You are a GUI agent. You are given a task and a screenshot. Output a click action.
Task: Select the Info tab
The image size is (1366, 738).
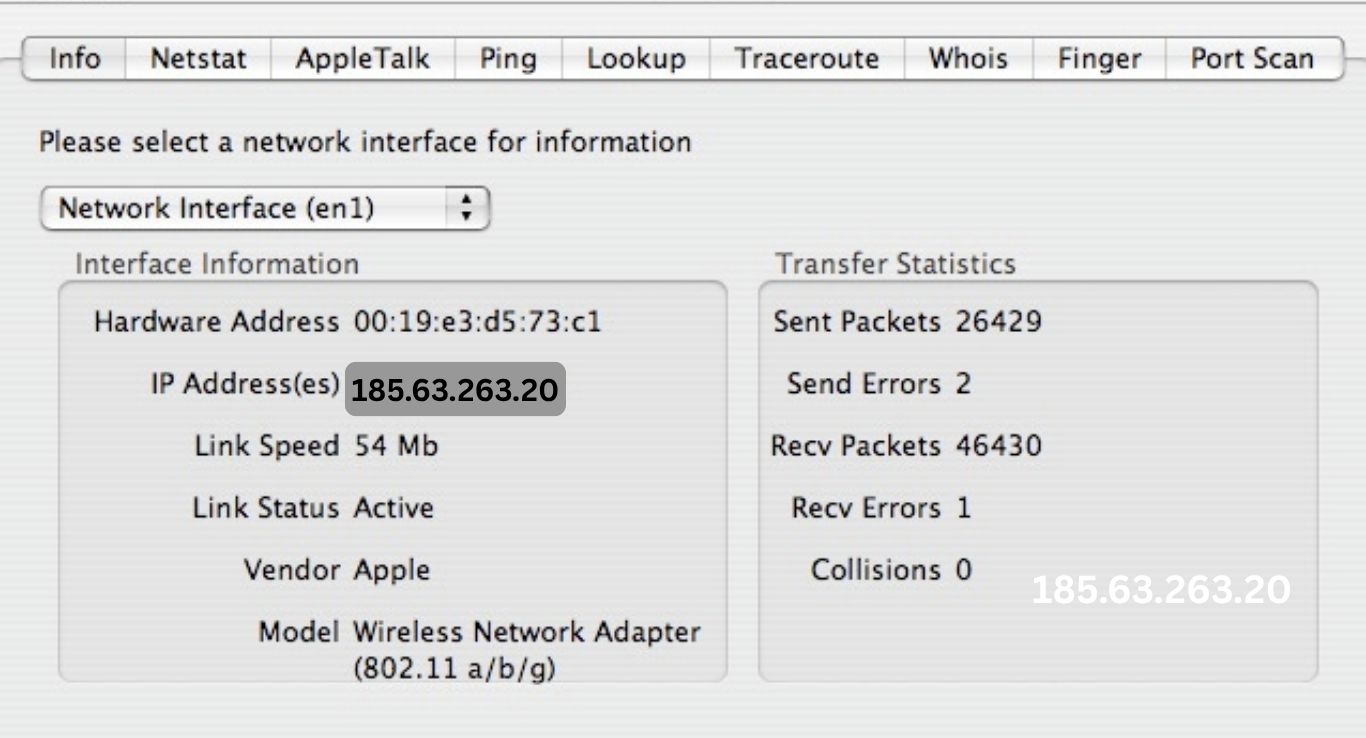[75, 59]
